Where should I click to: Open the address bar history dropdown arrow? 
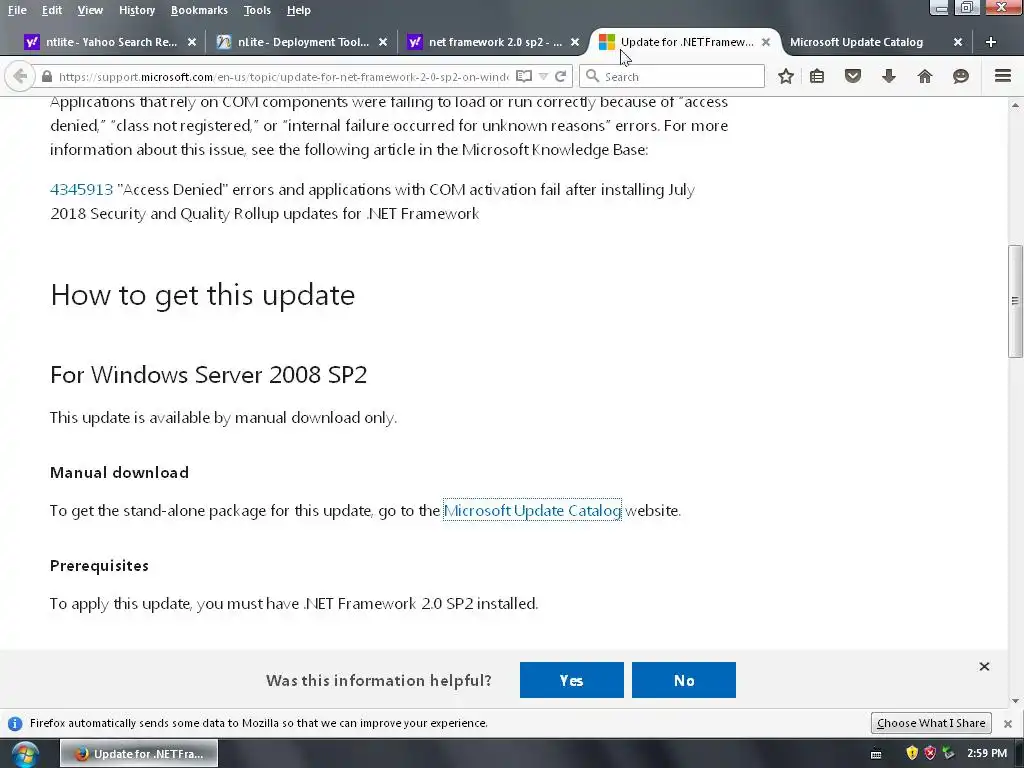point(543,76)
